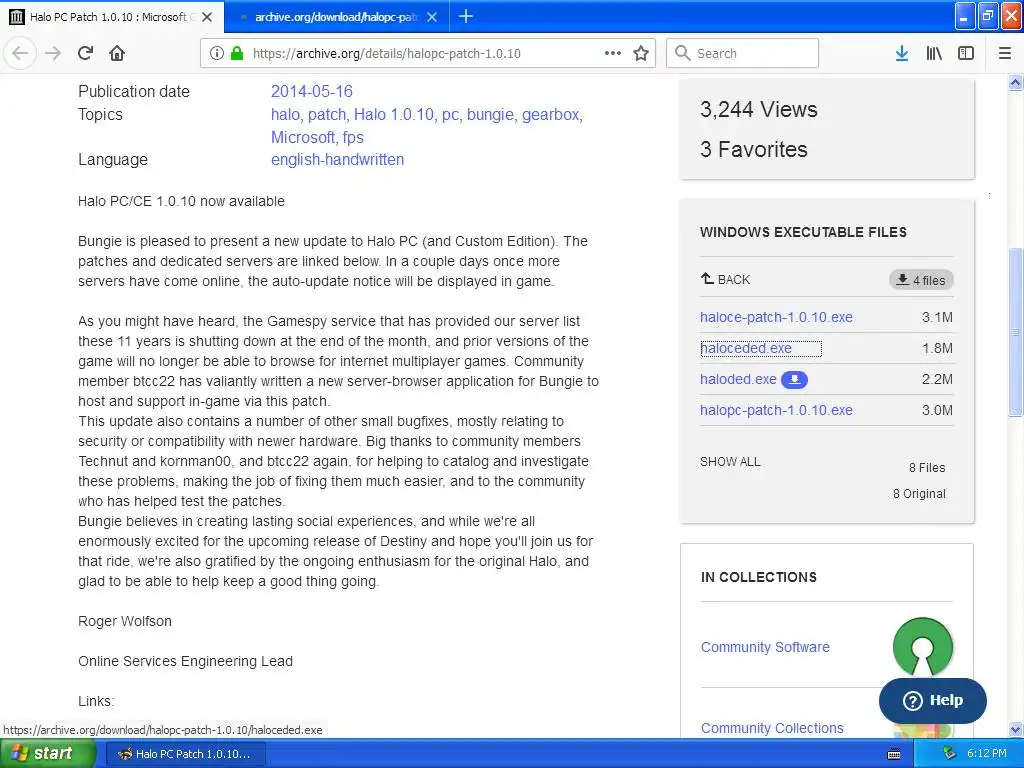This screenshot has height=768, width=1024.
Task: Click the browser Search box
Action: click(742, 53)
